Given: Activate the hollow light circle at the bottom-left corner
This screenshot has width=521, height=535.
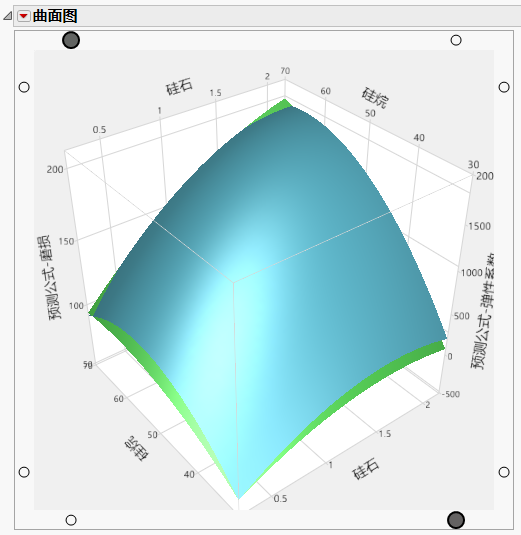Looking at the screenshot, I should point(71,520).
